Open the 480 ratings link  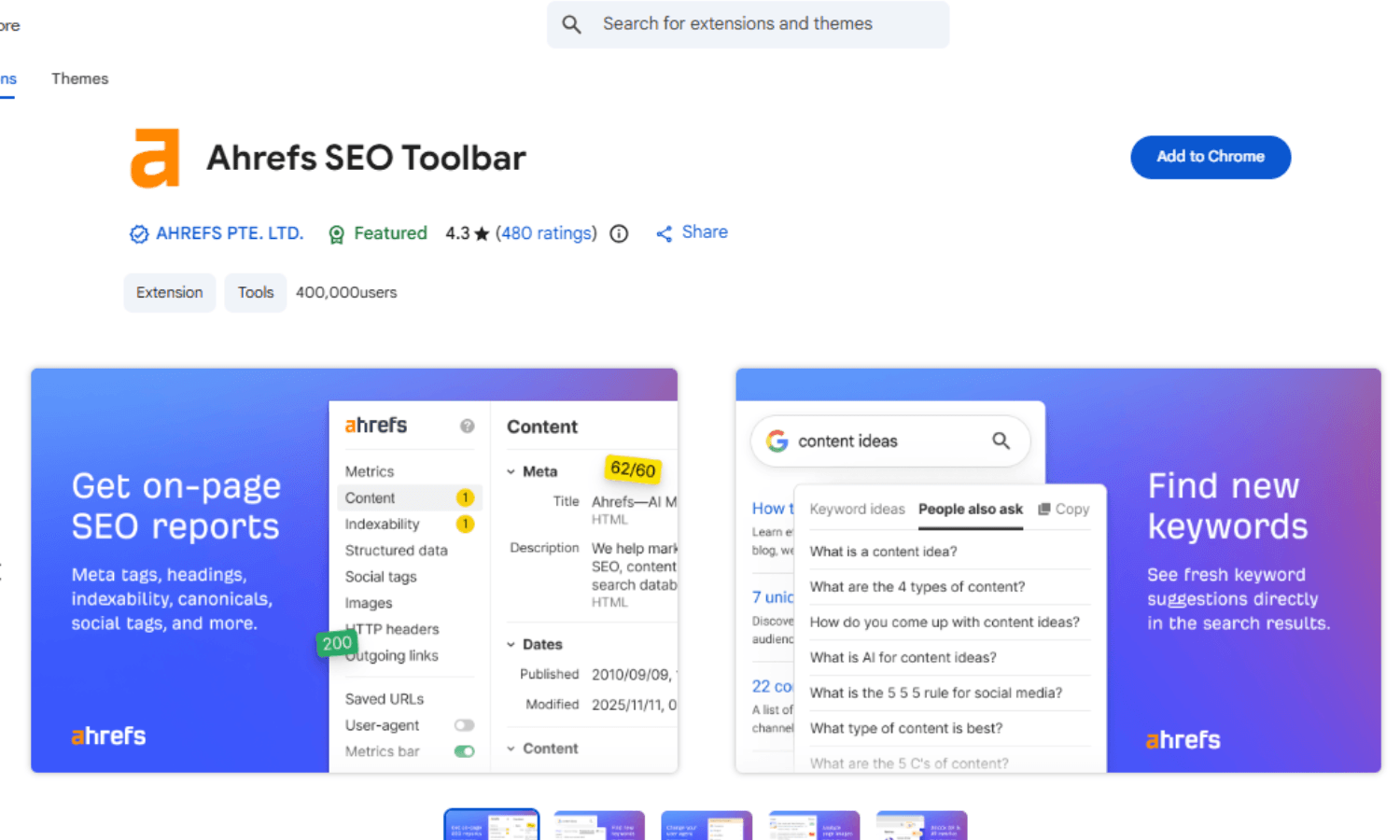click(x=546, y=233)
